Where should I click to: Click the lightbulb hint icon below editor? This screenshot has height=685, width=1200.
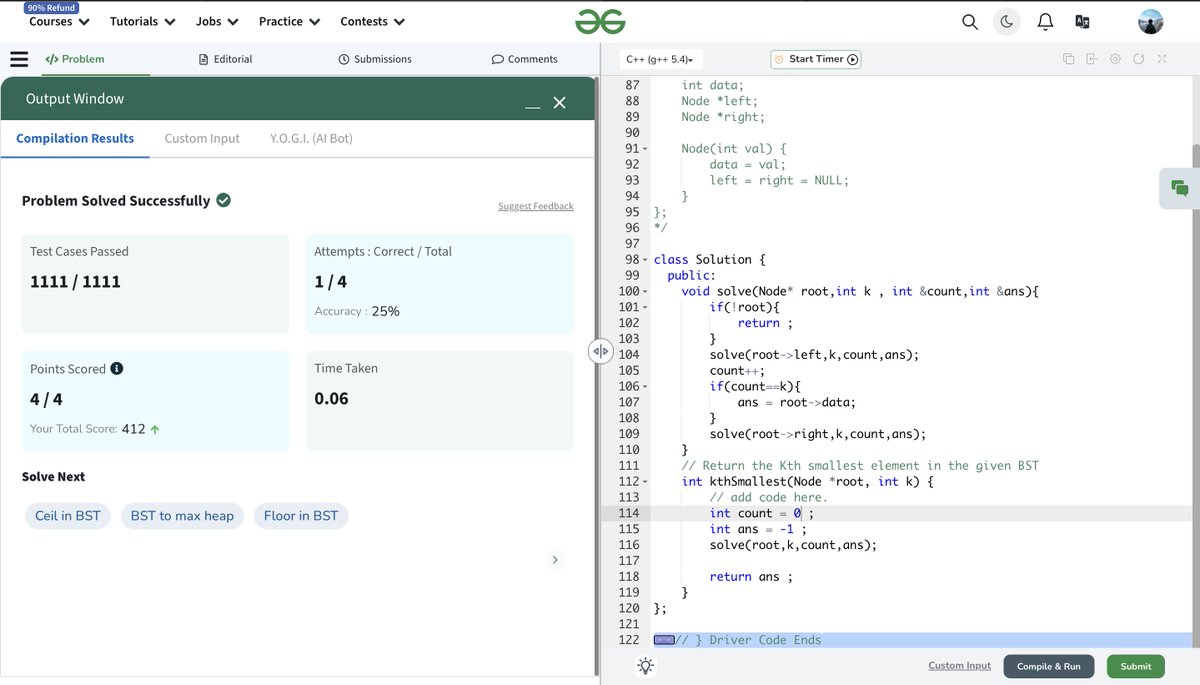[x=646, y=666]
